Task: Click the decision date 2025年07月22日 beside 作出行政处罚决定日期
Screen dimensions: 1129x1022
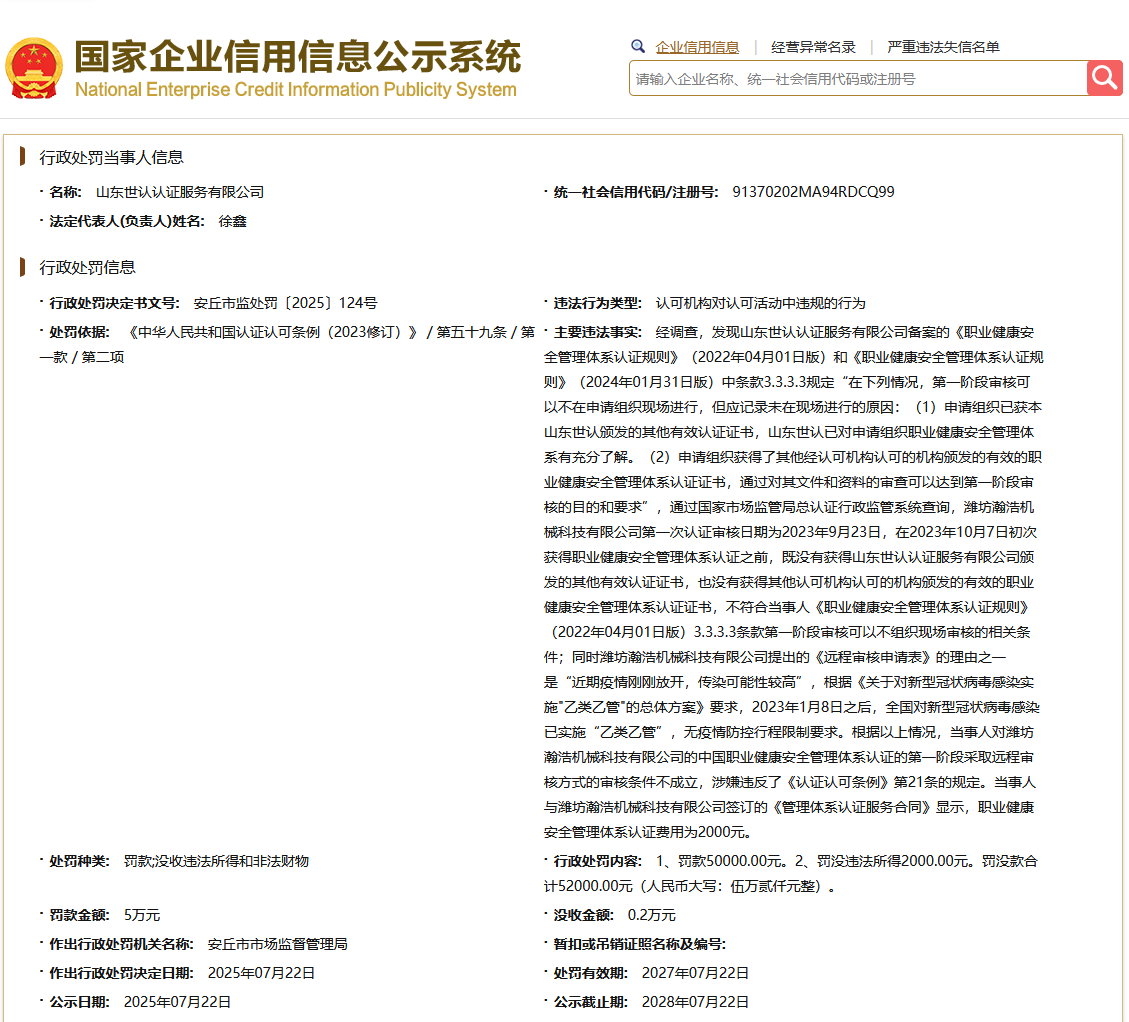Action: [x=261, y=973]
